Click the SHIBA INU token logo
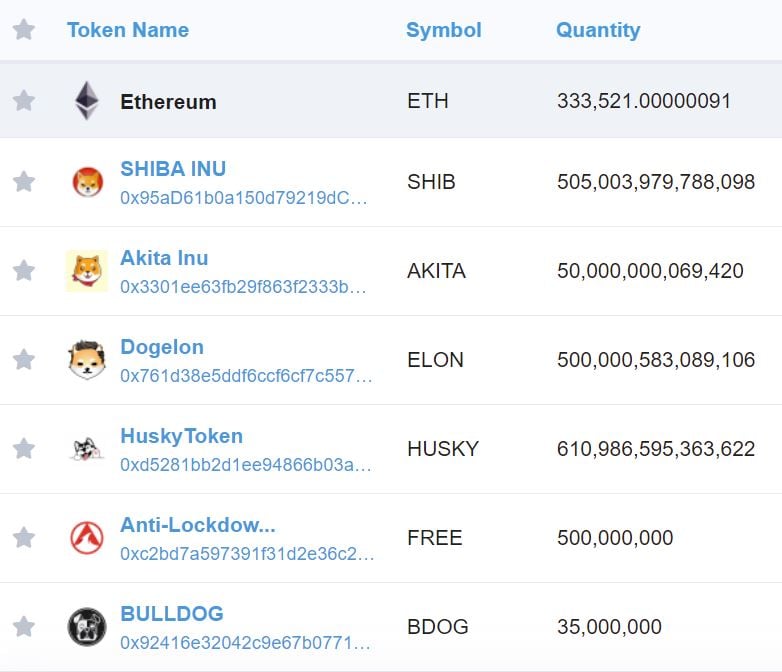 click(x=88, y=182)
